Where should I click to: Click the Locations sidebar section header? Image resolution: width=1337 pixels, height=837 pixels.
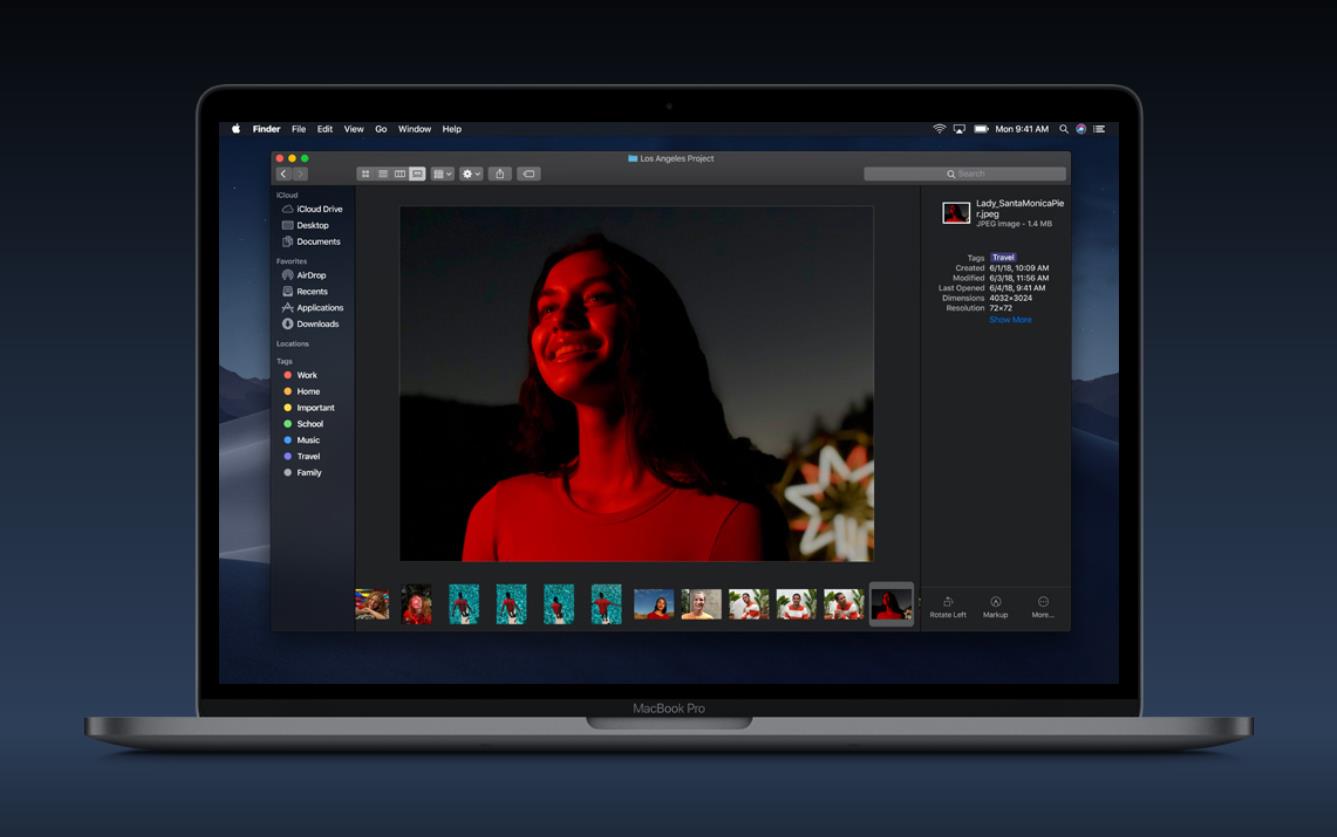(293, 344)
